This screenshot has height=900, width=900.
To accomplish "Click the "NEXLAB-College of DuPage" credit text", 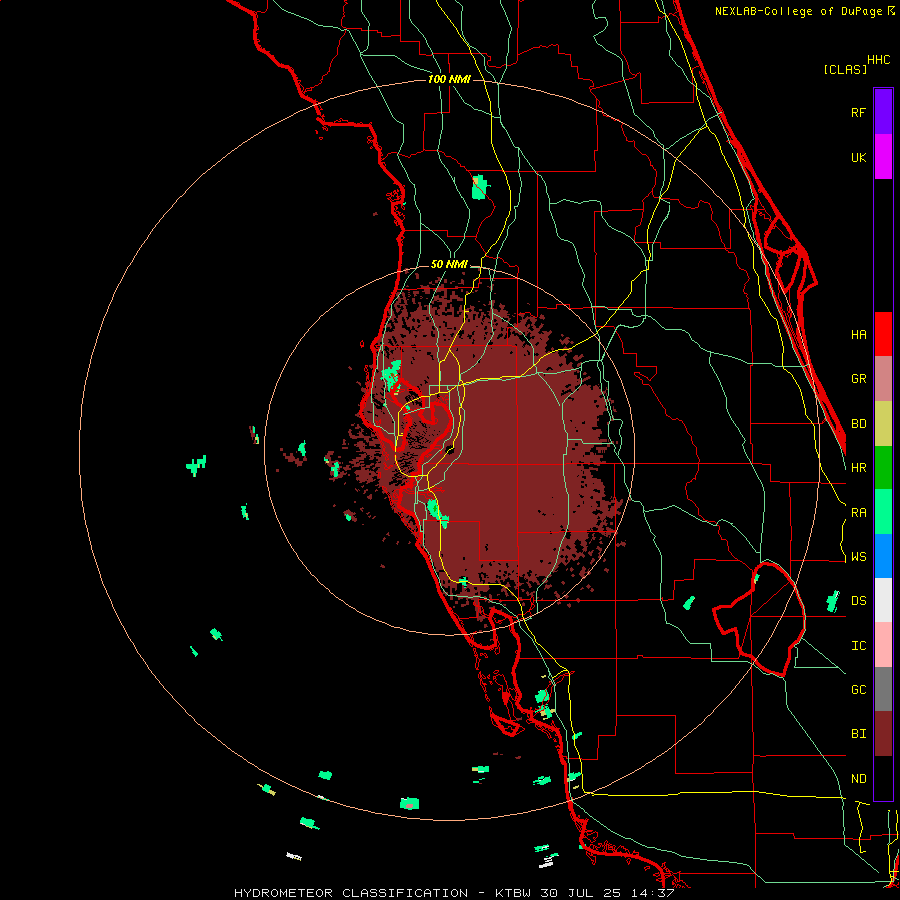I will tap(800, 11).
